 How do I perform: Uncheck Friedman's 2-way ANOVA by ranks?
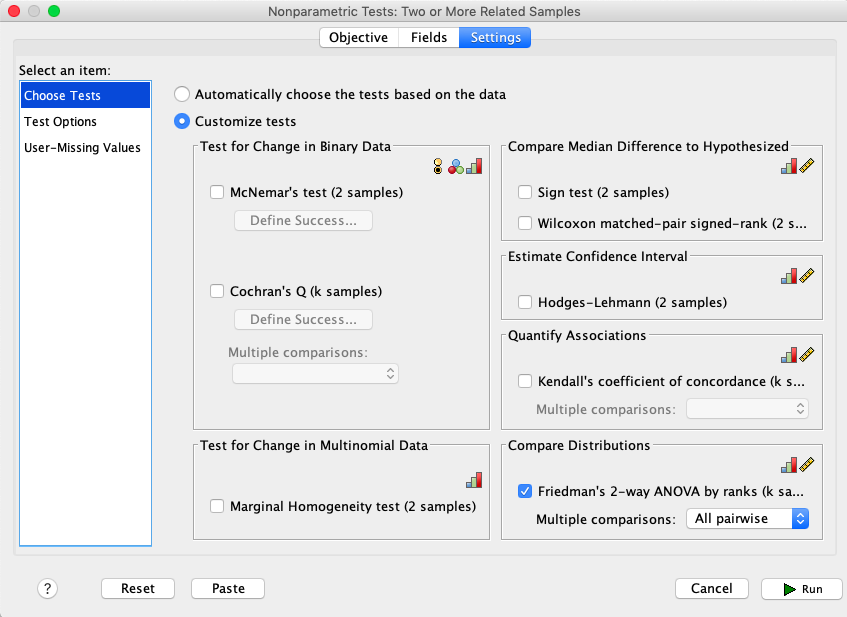525,491
